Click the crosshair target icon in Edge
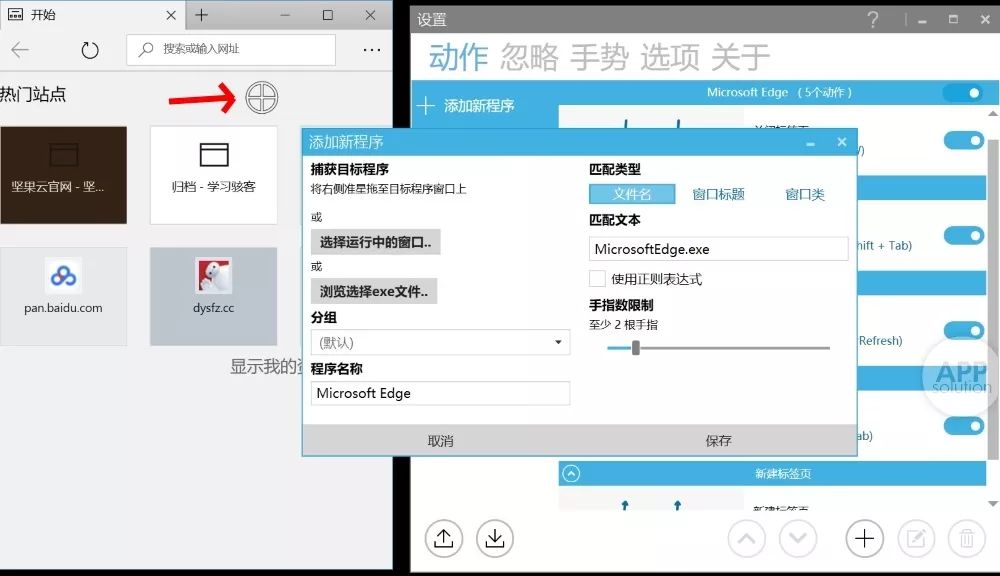The image size is (1000, 576). 262,98
